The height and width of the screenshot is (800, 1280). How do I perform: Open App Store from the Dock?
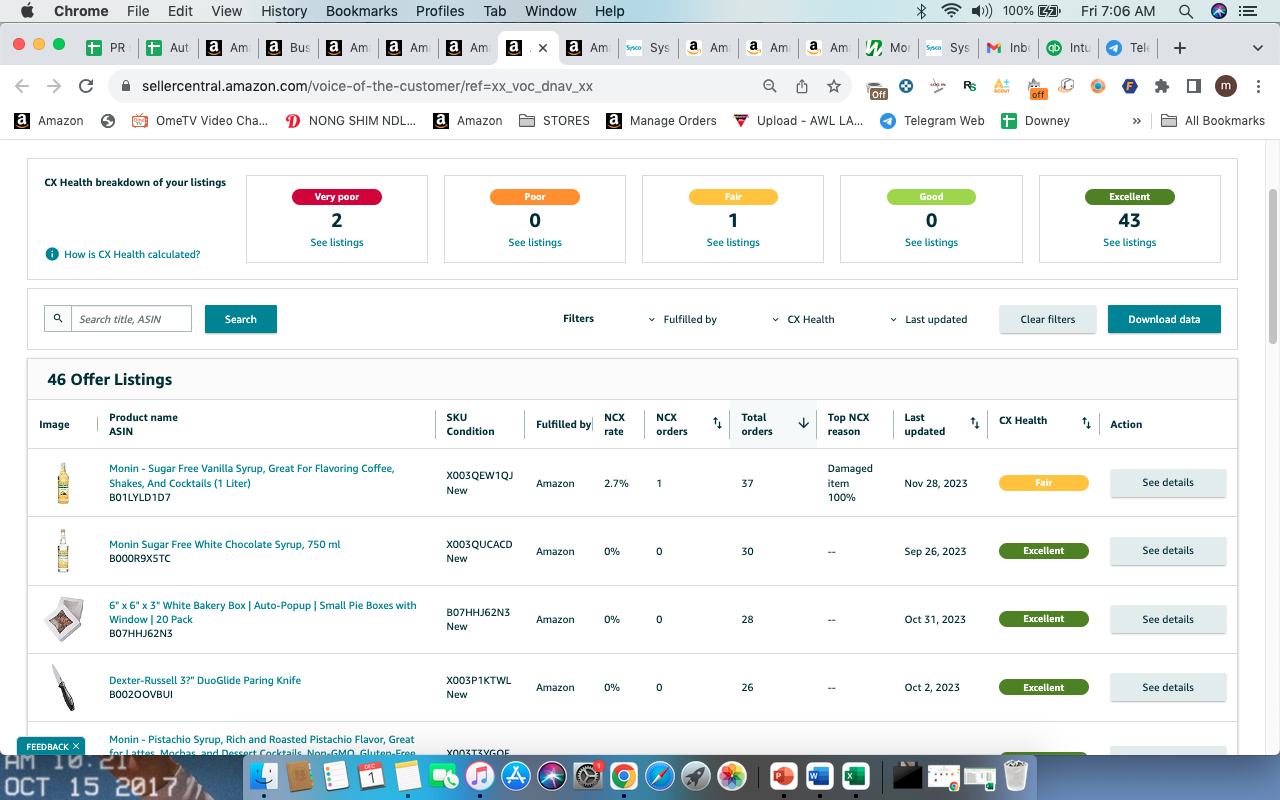coord(516,775)
